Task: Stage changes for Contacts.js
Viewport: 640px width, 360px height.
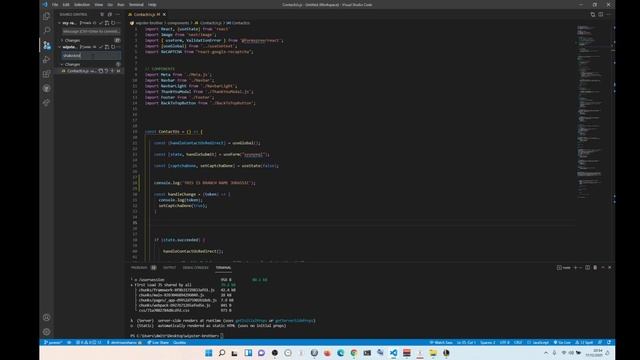Action: [112, 71]
